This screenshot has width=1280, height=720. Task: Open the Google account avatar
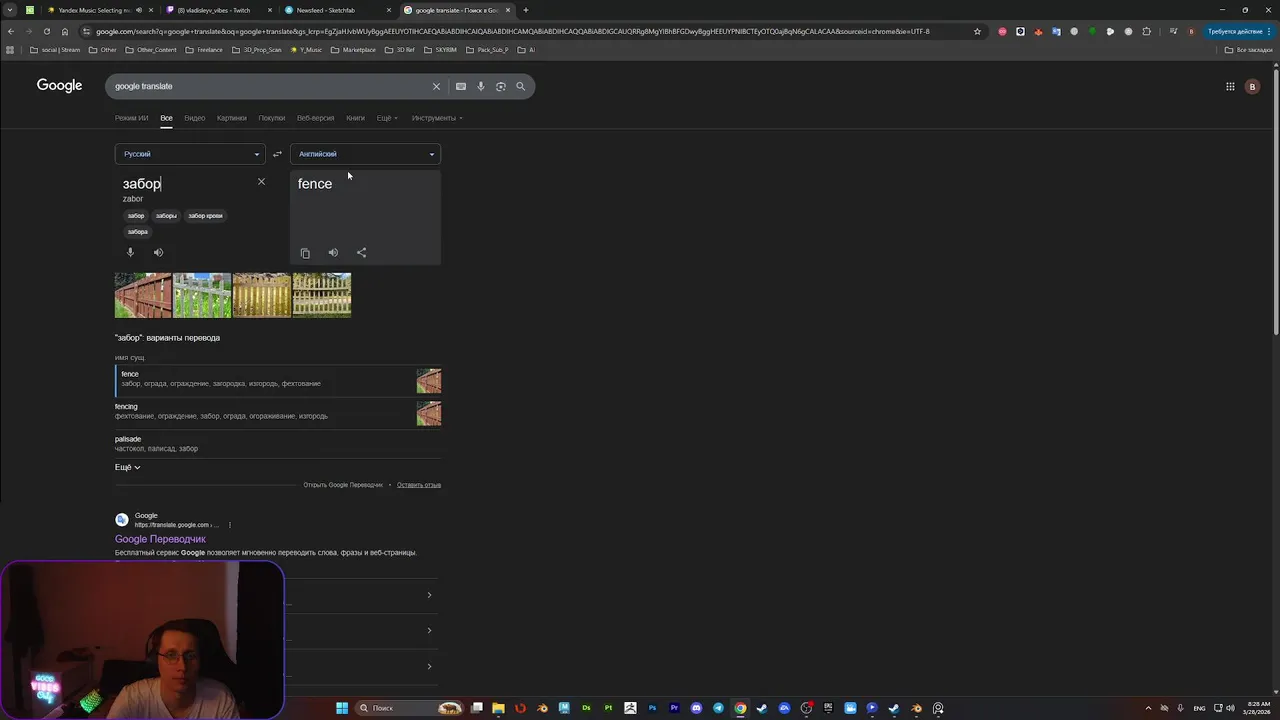click(1252, 86)
